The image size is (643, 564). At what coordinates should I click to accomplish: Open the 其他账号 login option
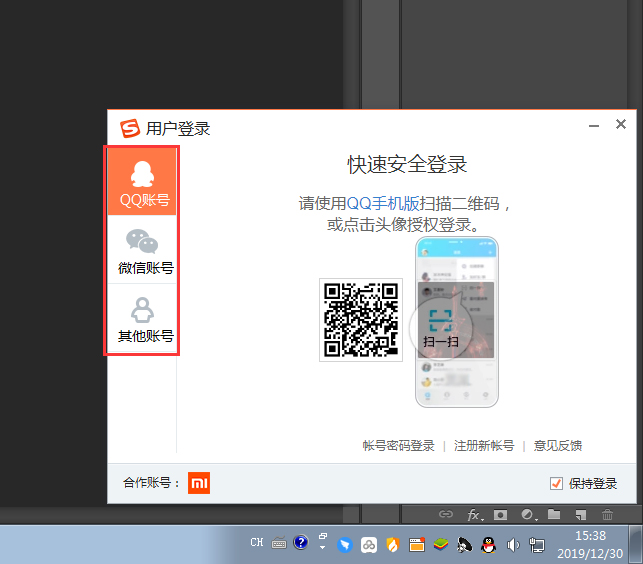142,320
